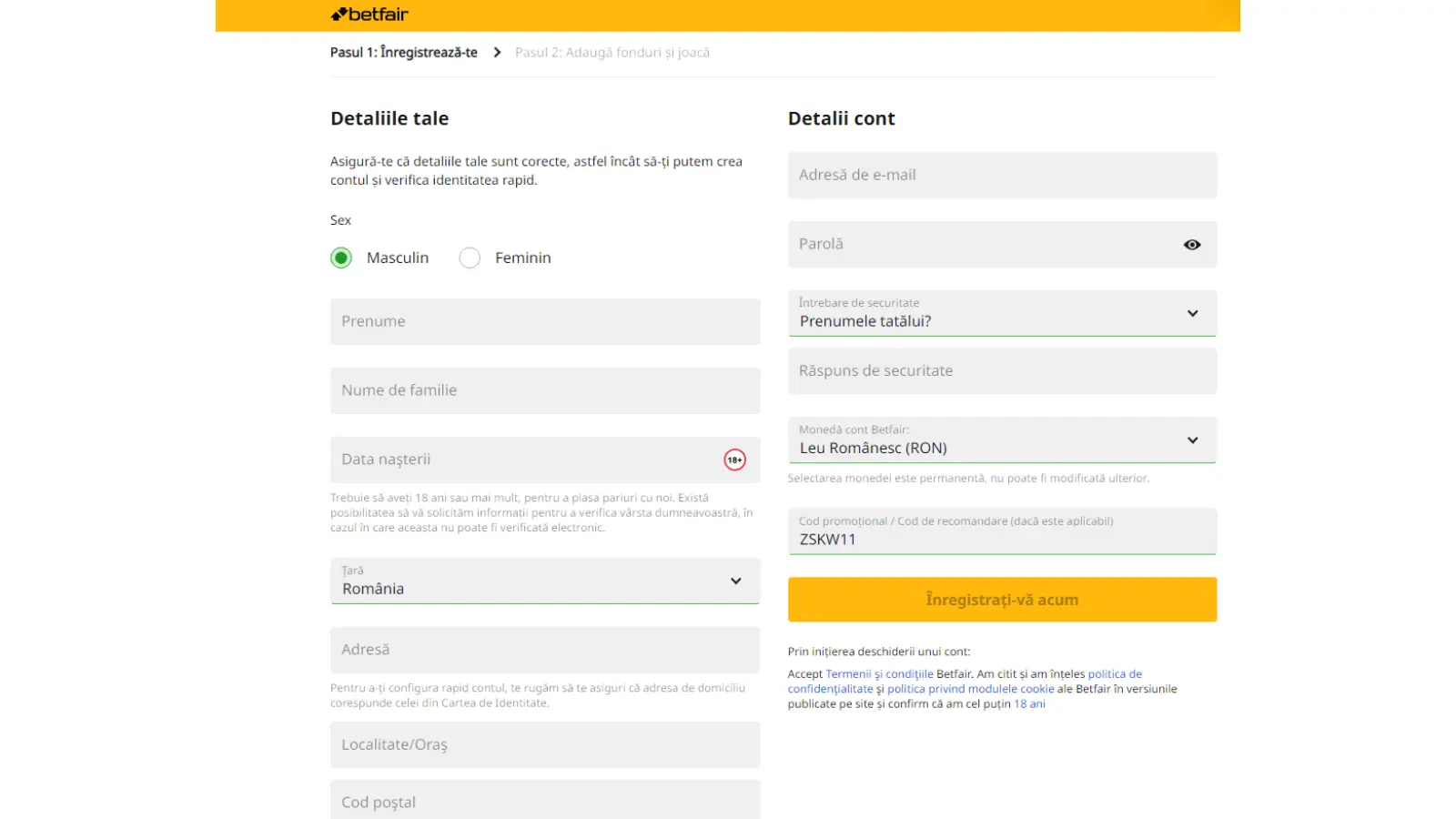Focus the Data nașterii field
Viewport: 1456px width, 819px height.
(x=545, y=460)
